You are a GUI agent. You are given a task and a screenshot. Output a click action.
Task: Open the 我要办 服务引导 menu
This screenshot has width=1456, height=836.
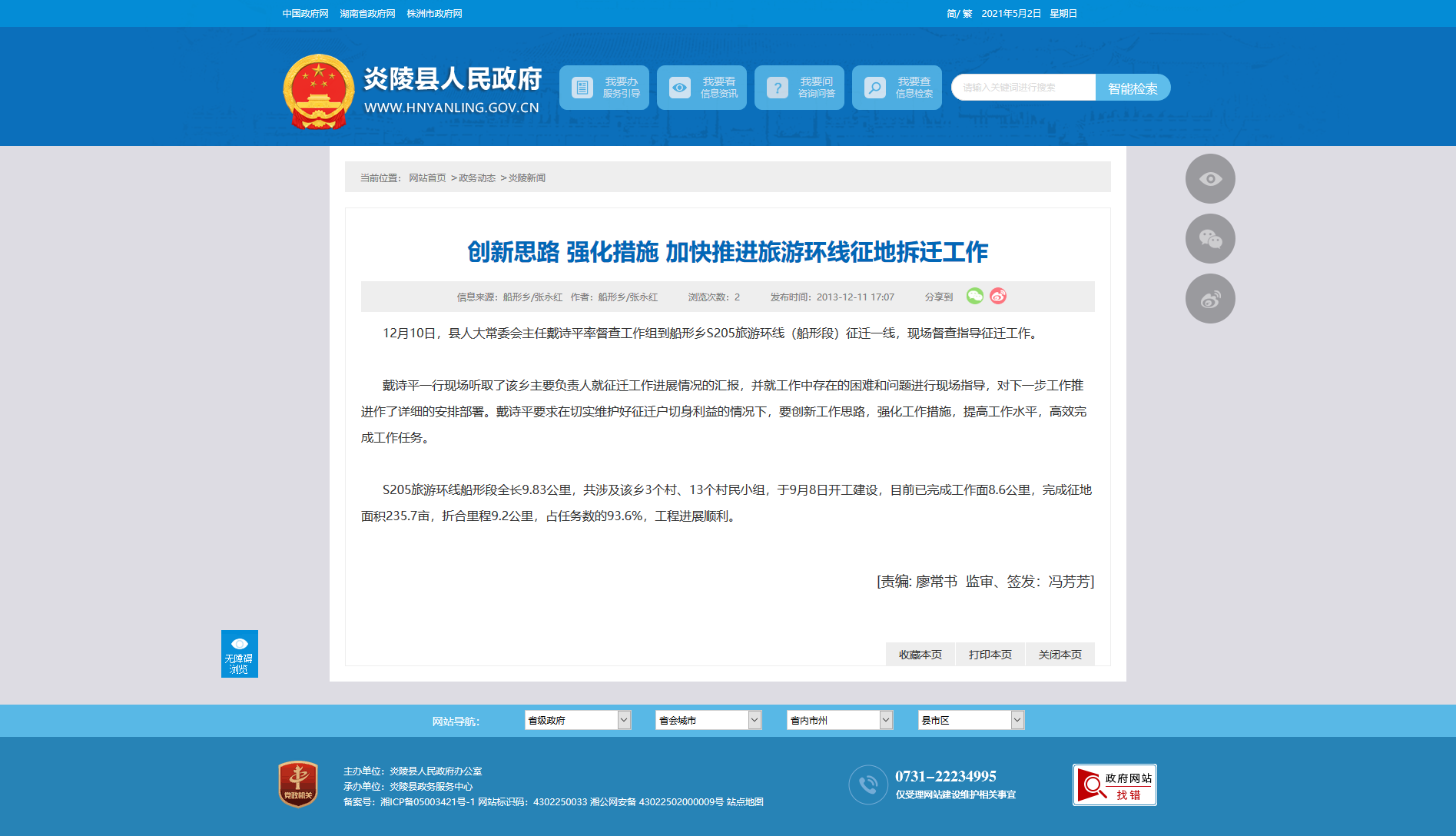pyautogui.click(x=604, y=88)
